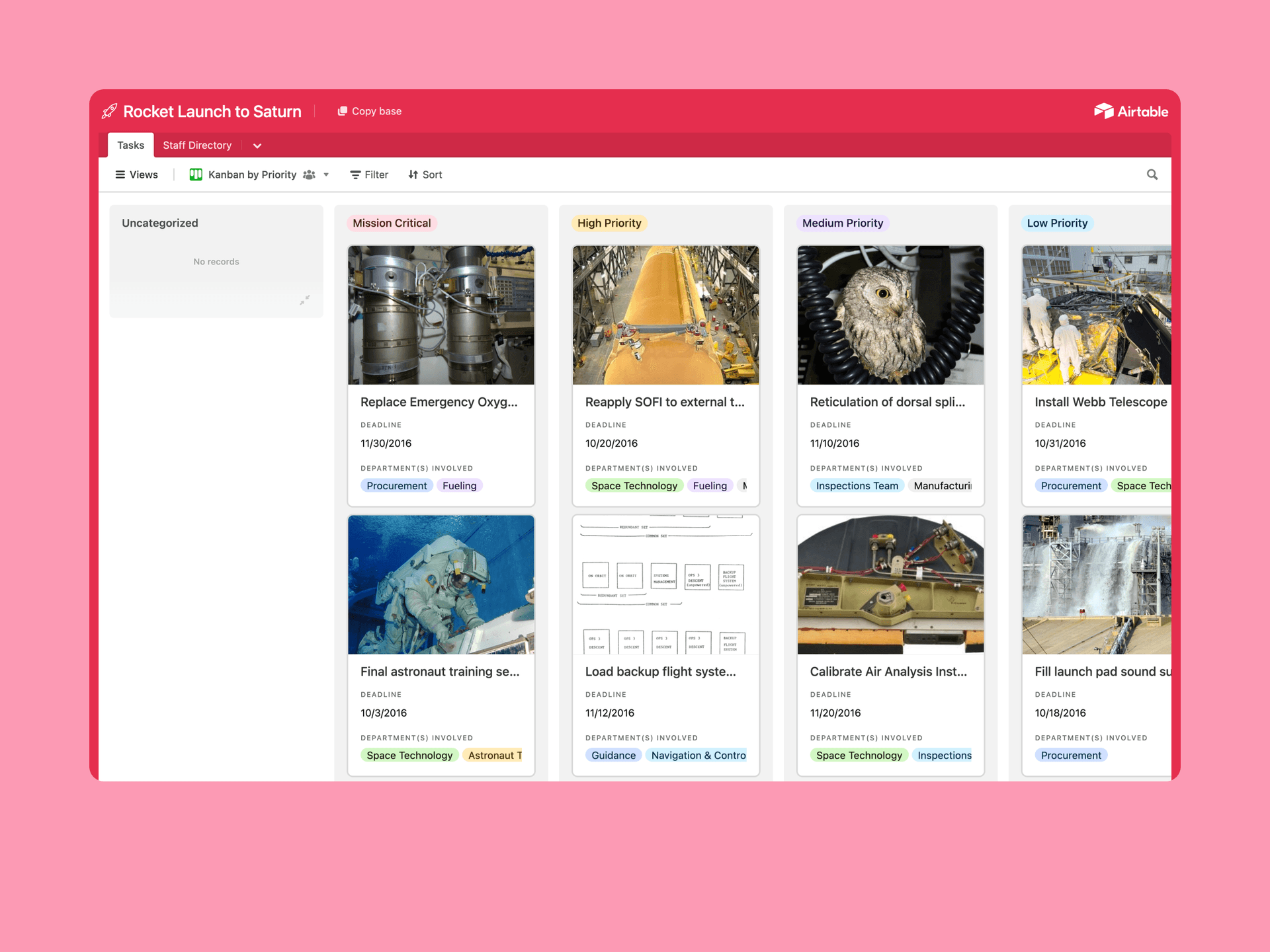
Task: Switch to the Tasks tab
Action: click(x=130, y=145)
